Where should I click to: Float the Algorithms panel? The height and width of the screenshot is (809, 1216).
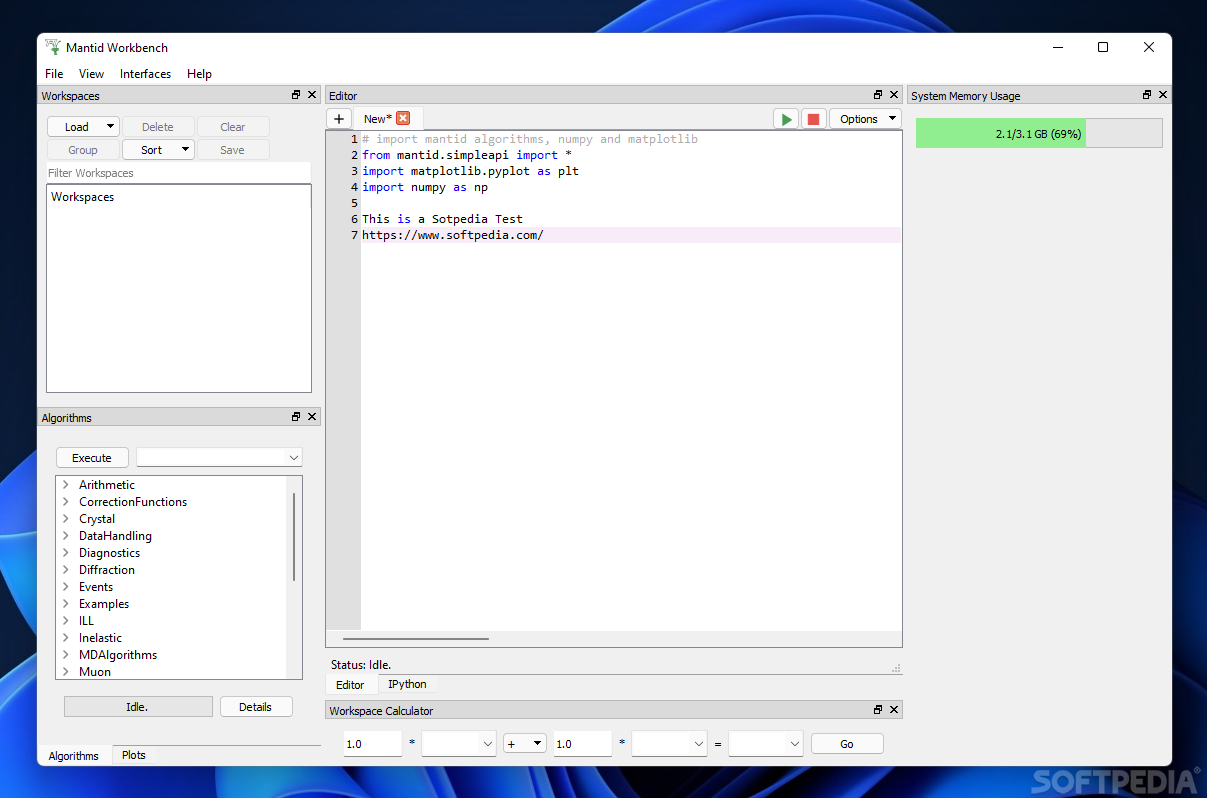tap(296, 417)
